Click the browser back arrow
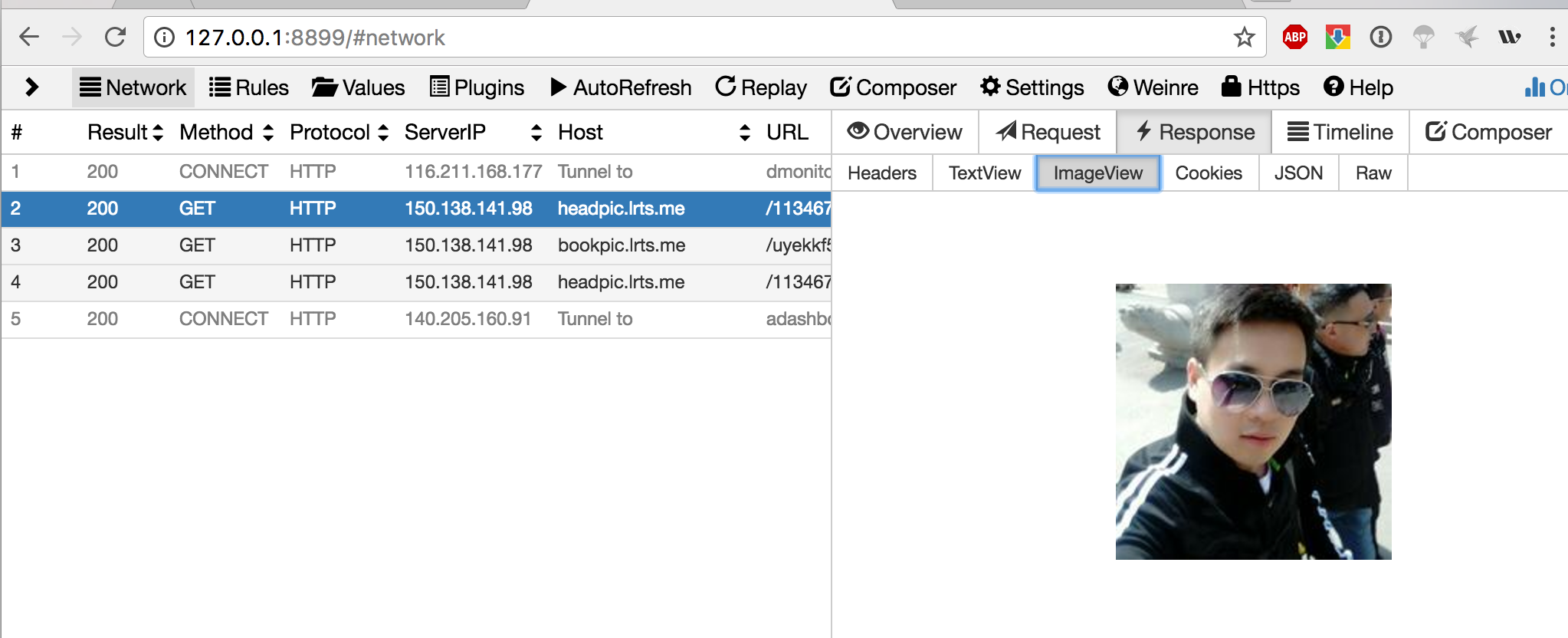1568x638 pixels. pos(29,36)
